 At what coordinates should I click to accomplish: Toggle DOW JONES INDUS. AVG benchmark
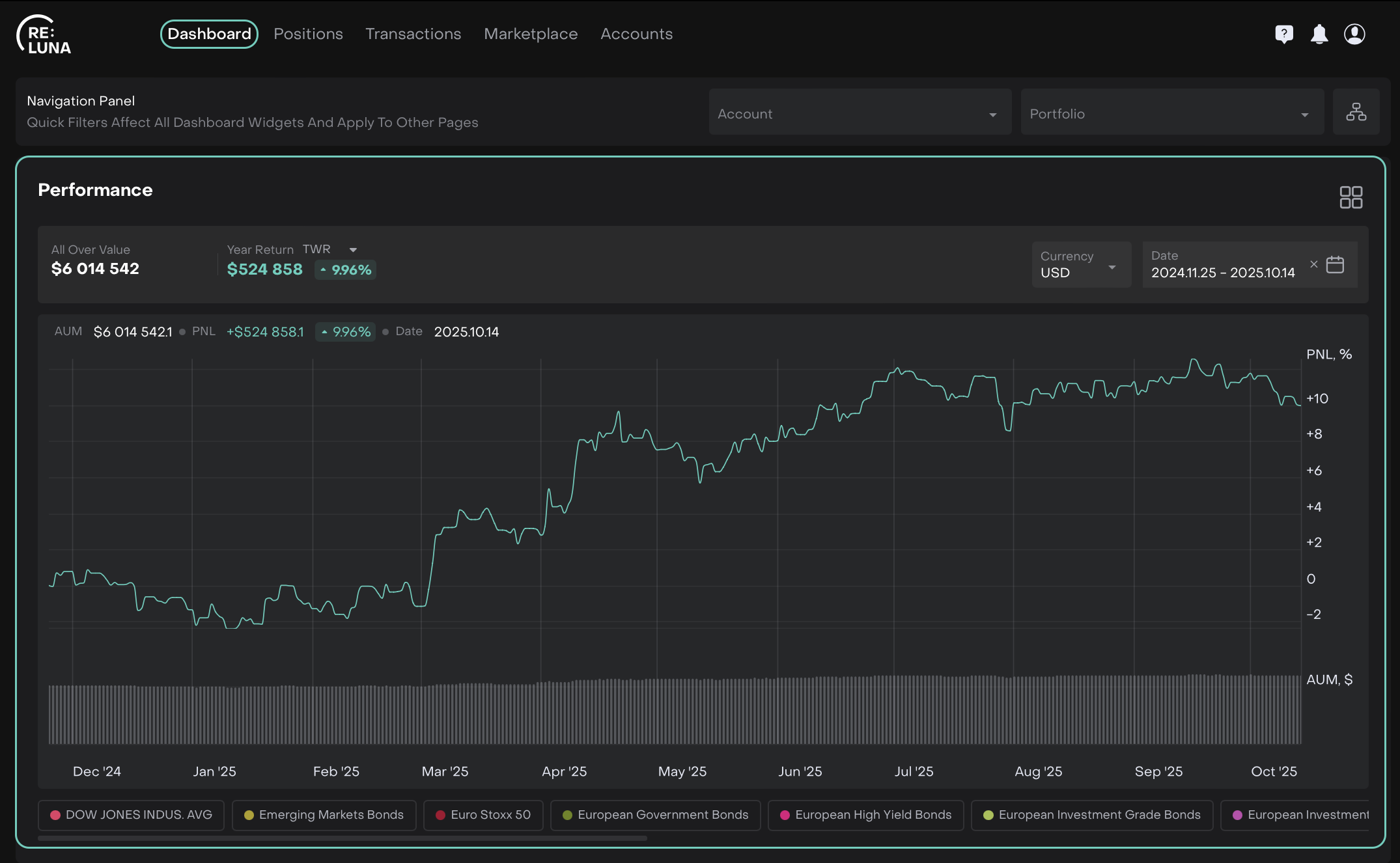(131, 815)
